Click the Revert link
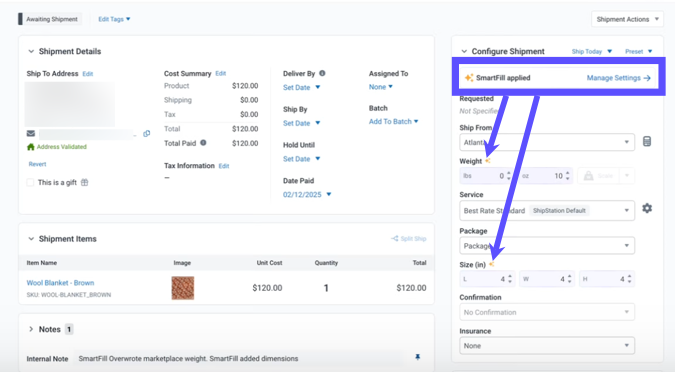 coord(37,164)
